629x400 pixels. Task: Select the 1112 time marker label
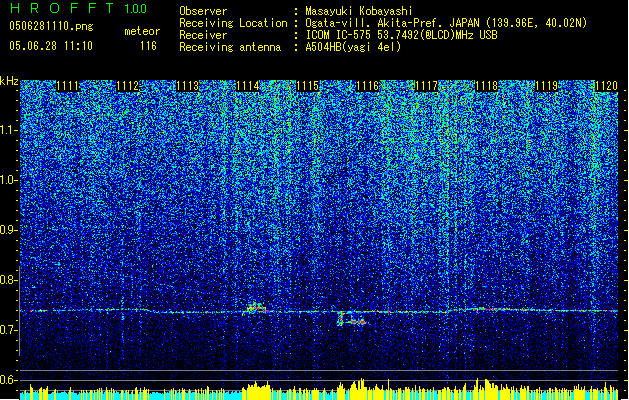tap(128, 86)
